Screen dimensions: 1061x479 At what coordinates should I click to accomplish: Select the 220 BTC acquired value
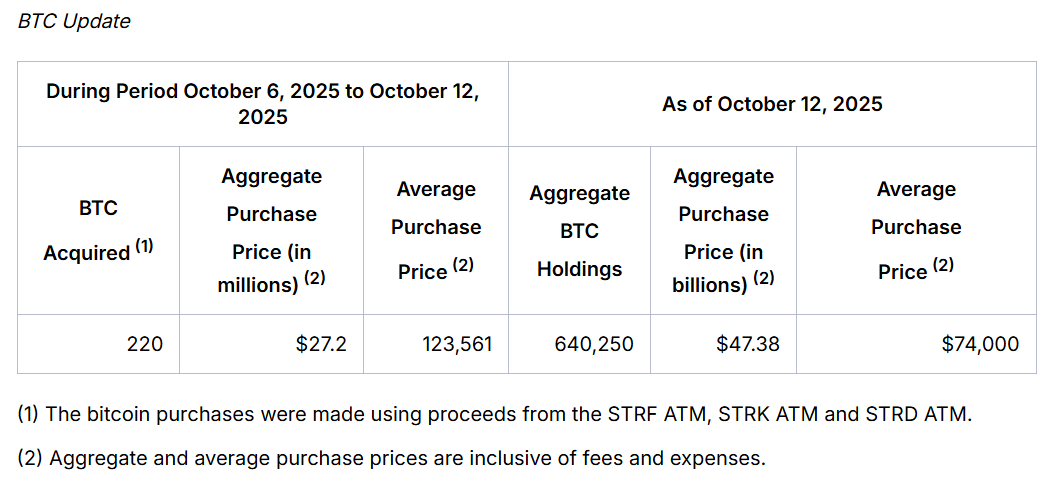click(145, 344)
